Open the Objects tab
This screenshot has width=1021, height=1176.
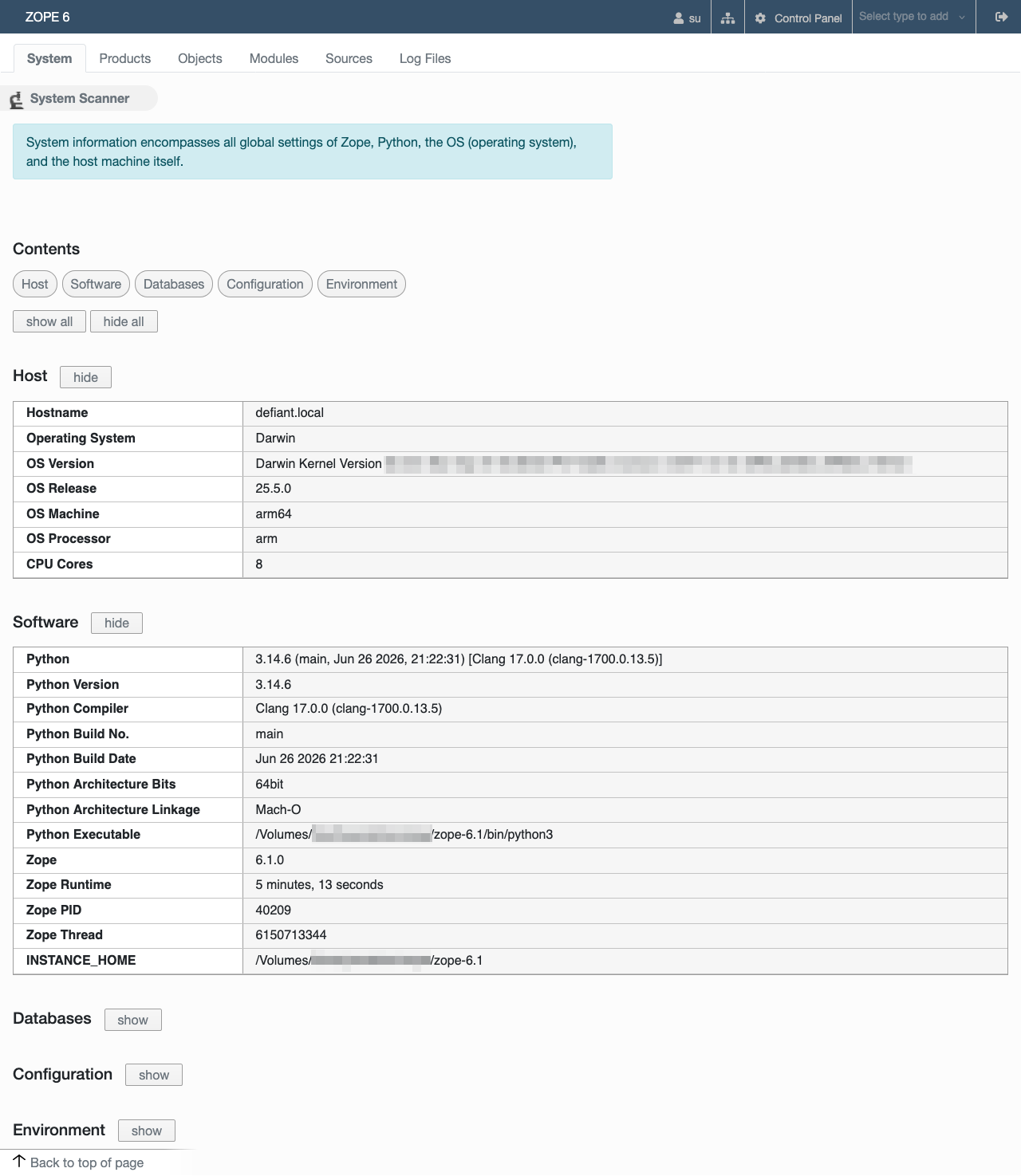tap(200, 58)
